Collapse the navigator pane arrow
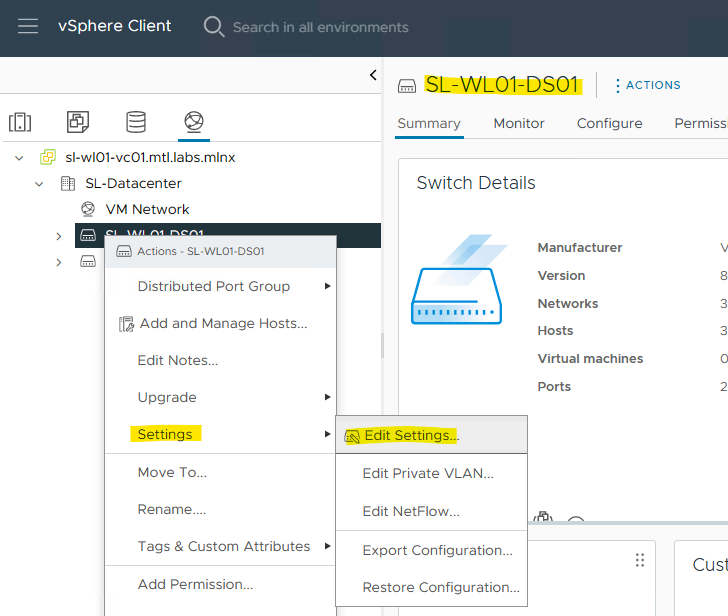 (x=373, y=75)
